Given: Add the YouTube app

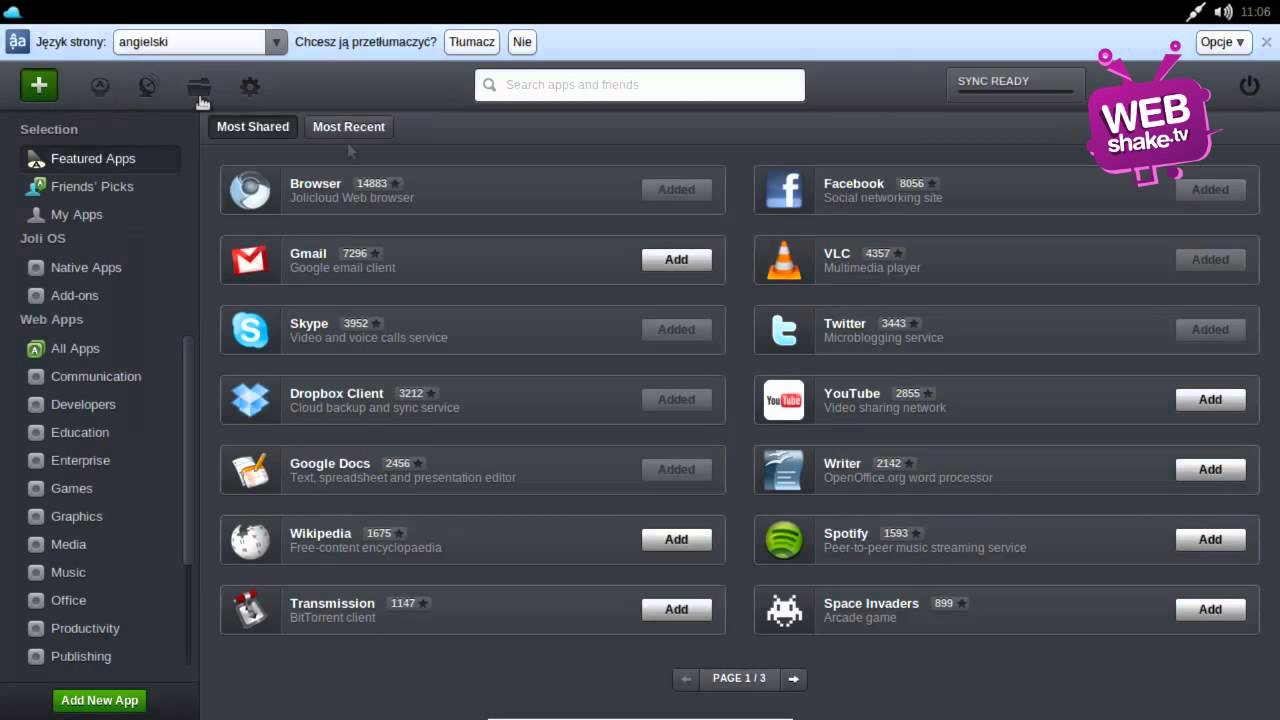Looking at the screenshot, I should (x=1210, y=400).
